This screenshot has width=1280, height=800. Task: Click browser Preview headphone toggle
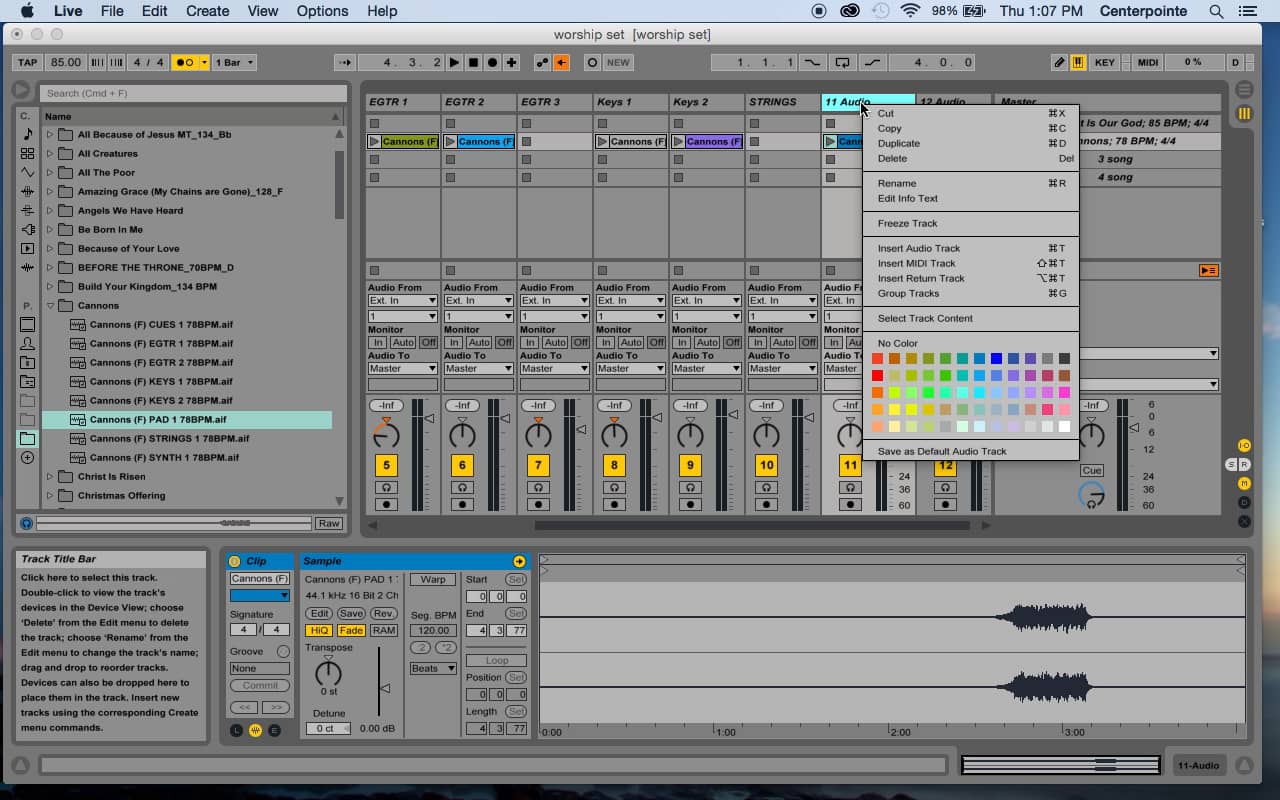[26, 523]
